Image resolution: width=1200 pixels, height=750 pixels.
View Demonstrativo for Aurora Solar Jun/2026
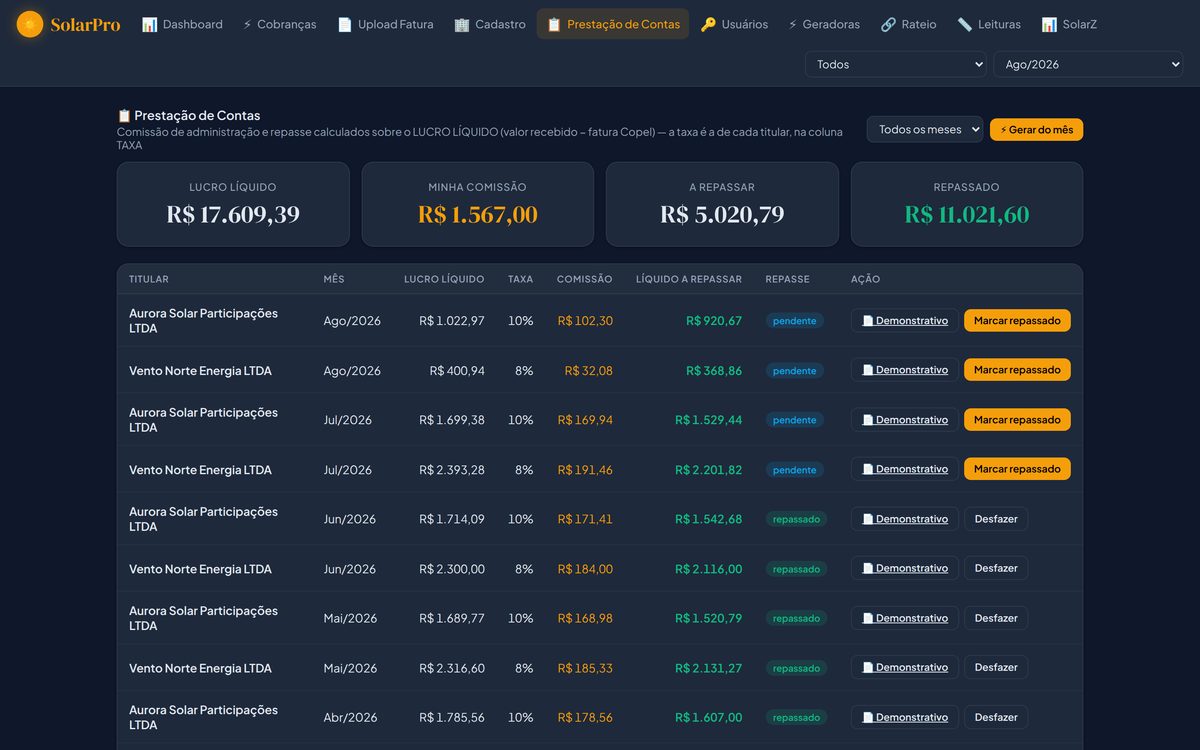point(905,519)
